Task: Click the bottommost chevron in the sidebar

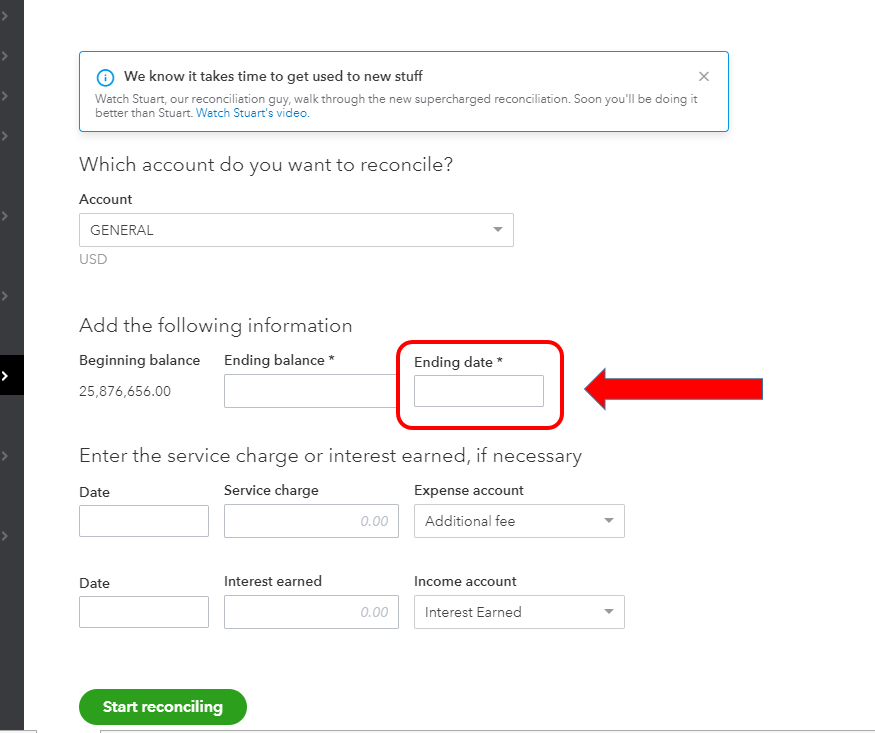Action: (x=5, y=536)
